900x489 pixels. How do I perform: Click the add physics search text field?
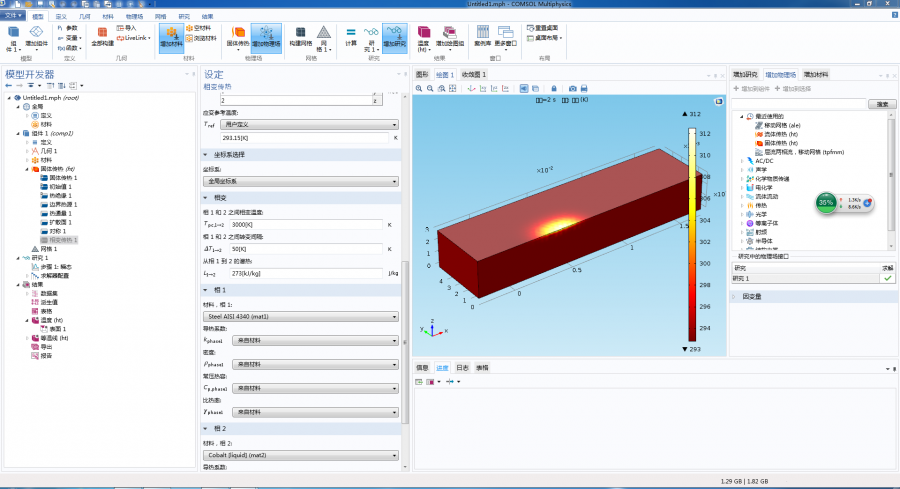[x=799, y=104]
